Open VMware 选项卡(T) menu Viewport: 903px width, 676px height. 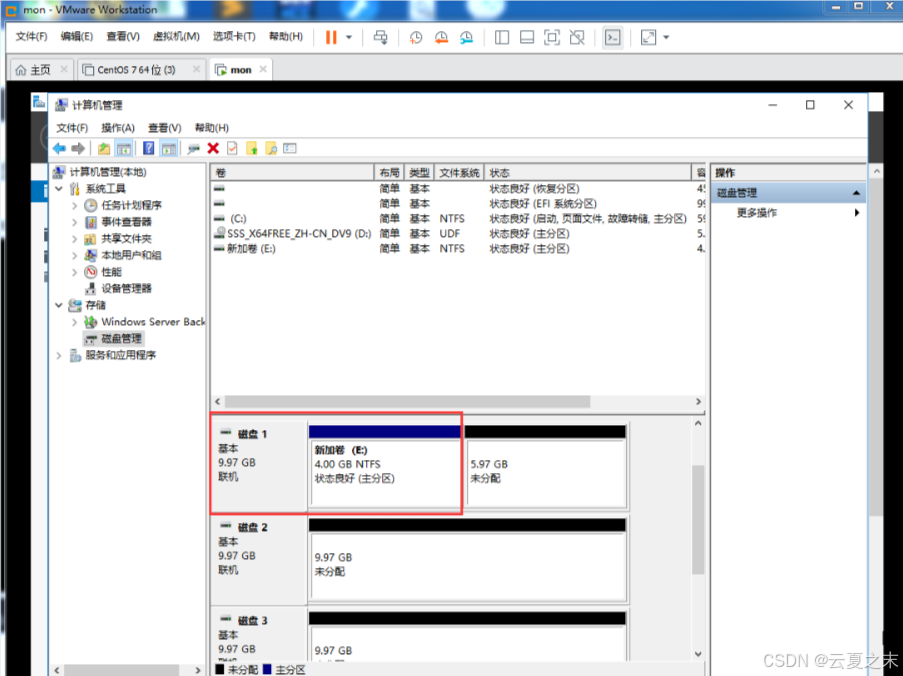(x=234, y=36)
